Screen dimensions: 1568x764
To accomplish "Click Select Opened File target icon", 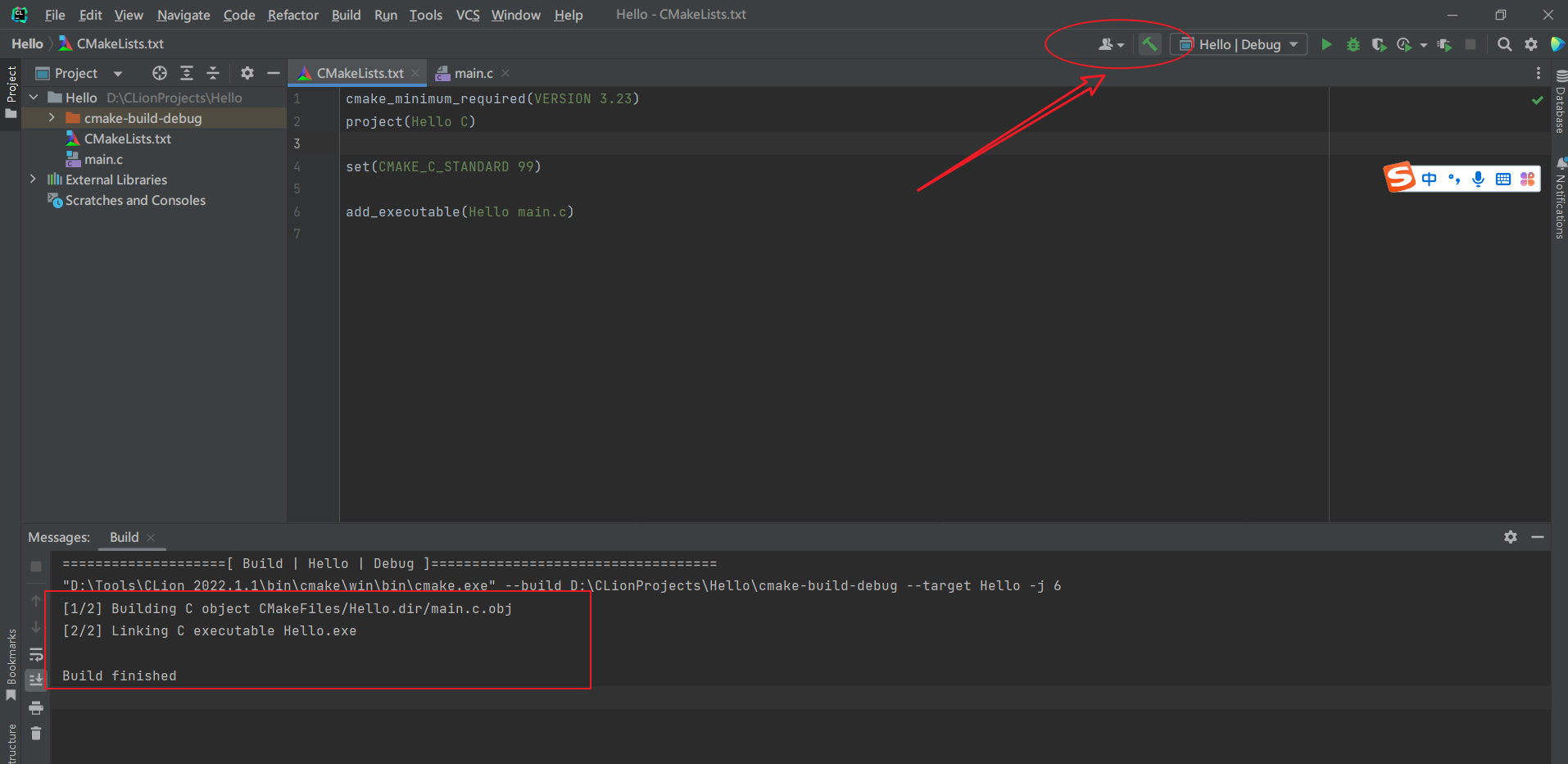I will (x=160, y=73).
